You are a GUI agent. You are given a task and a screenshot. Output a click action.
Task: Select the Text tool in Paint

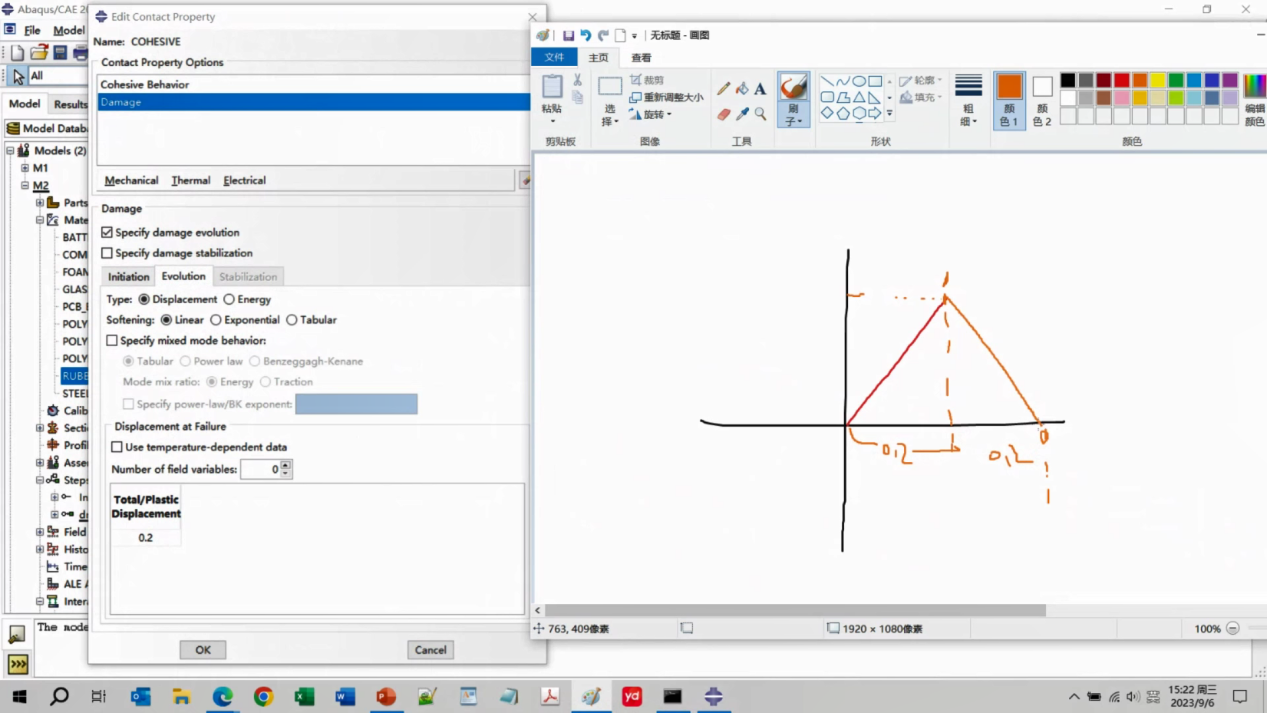point(760,89)
